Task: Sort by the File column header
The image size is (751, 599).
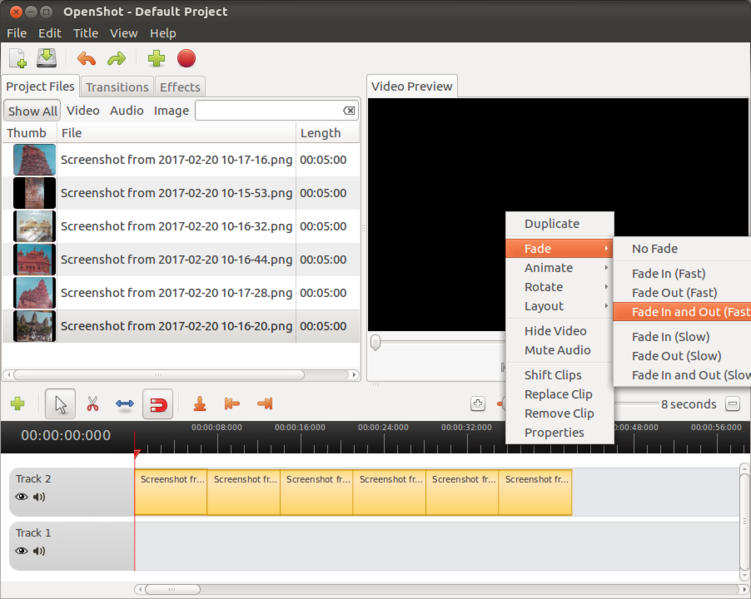Action: [176, 133]
